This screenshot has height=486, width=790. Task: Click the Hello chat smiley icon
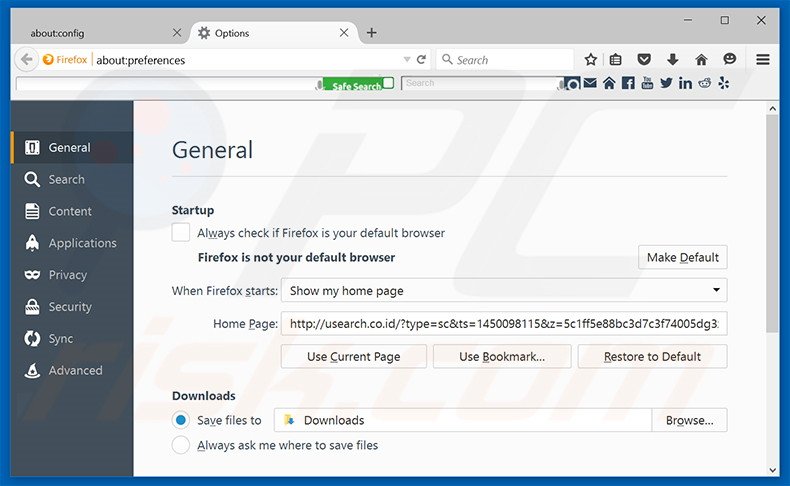(729, 59)
